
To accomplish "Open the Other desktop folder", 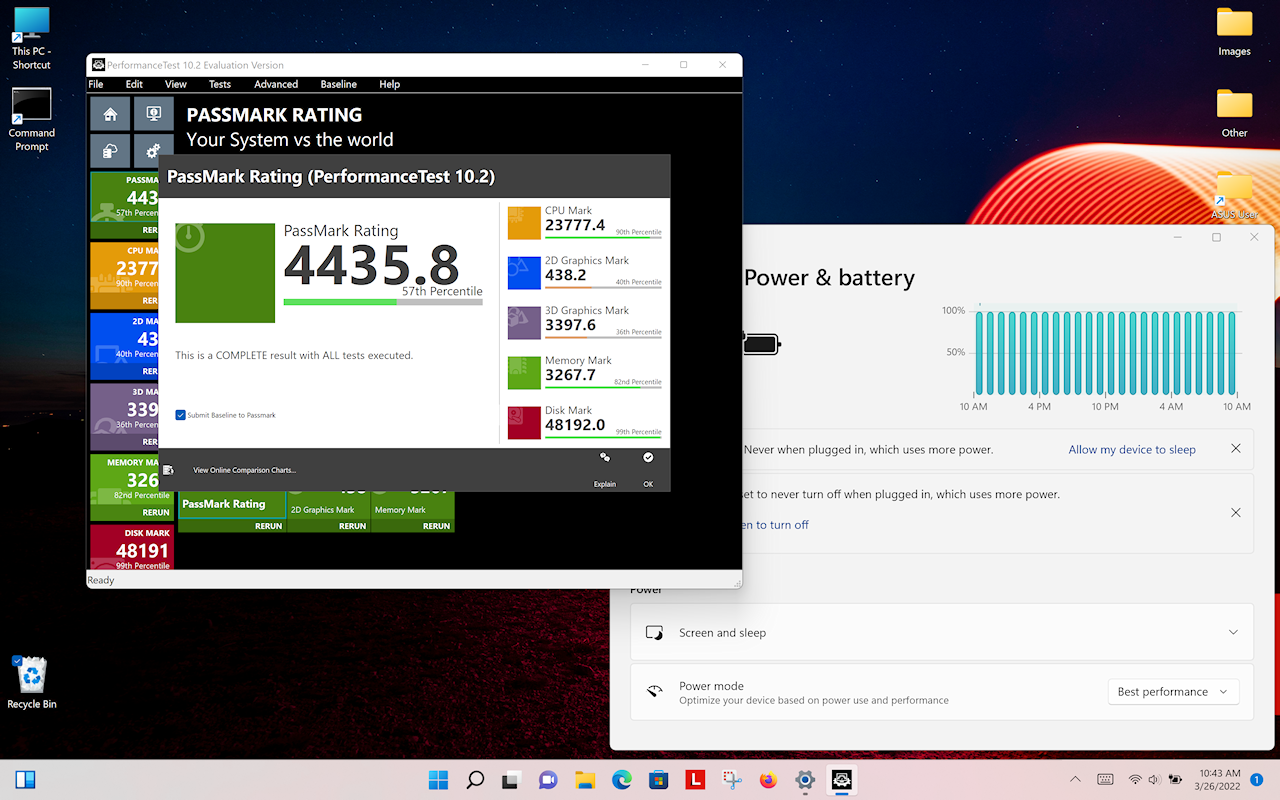I will point(1234,113).
